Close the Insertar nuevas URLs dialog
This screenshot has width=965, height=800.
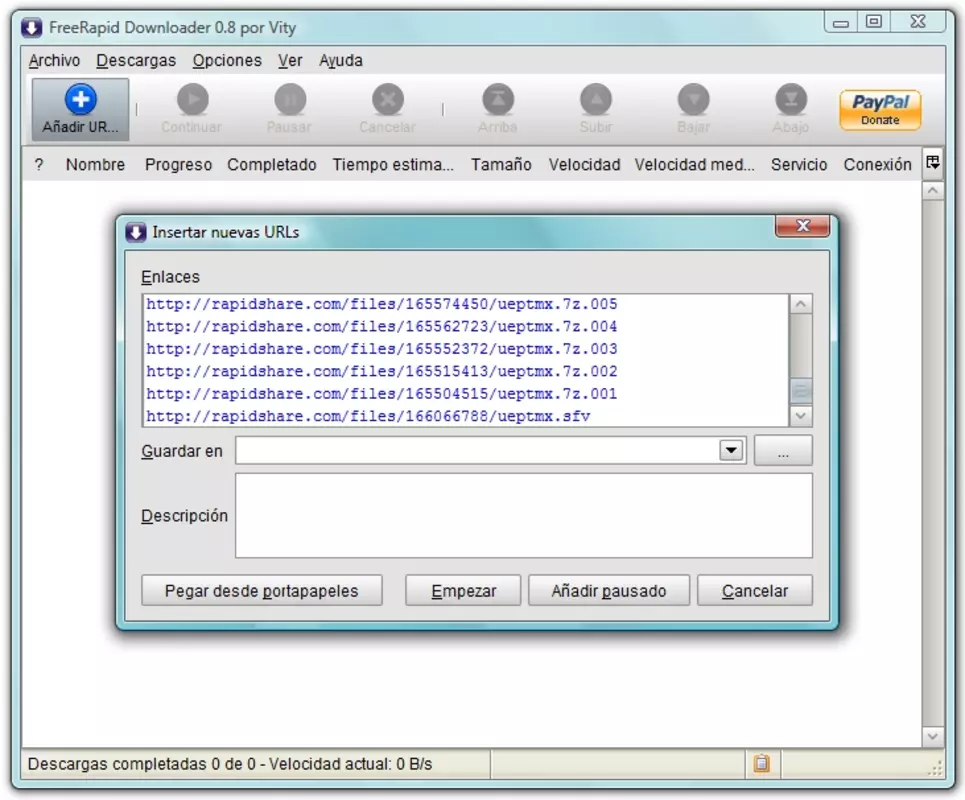[803, 226]
